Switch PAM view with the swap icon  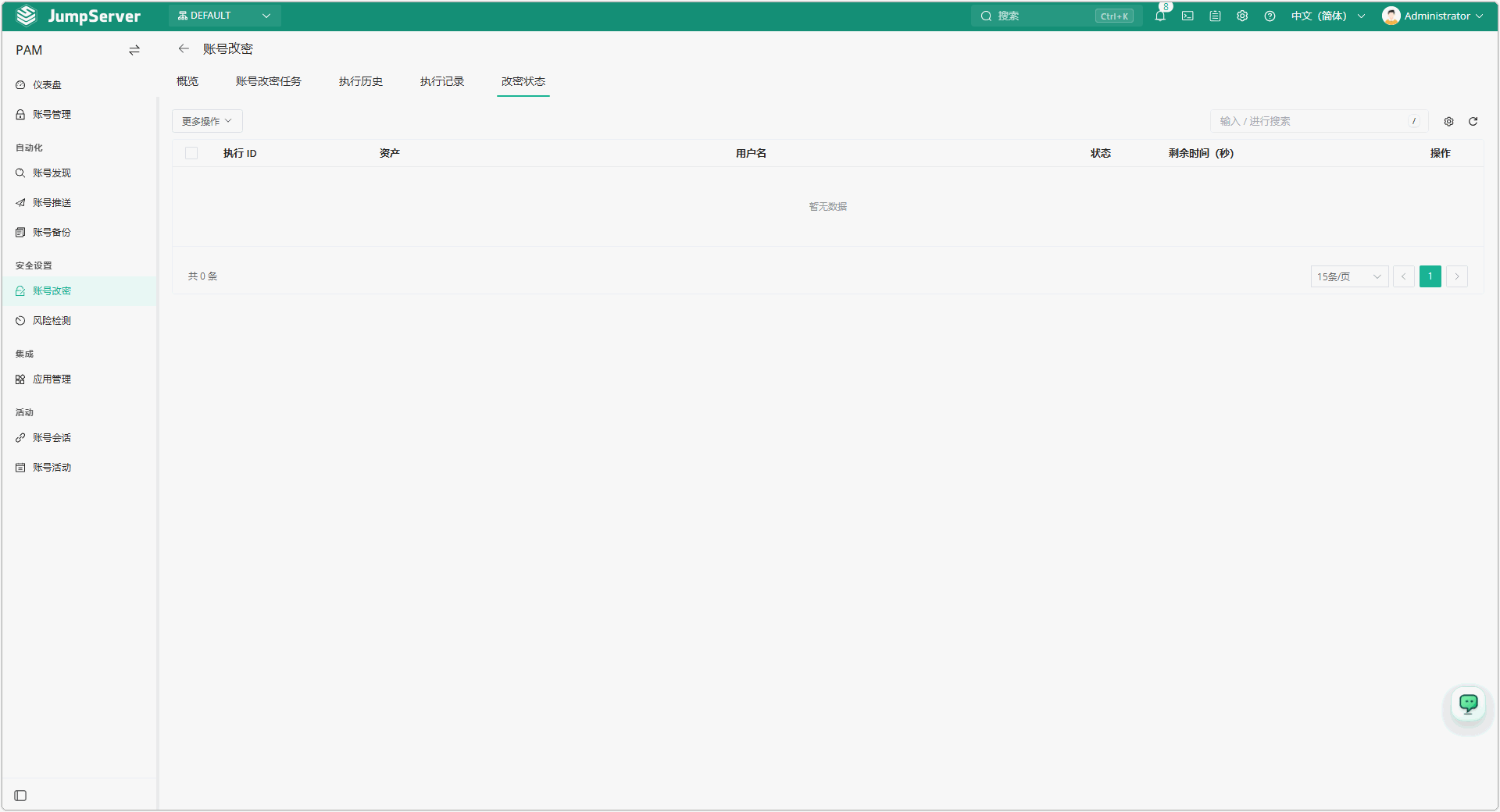pos(134,50)
